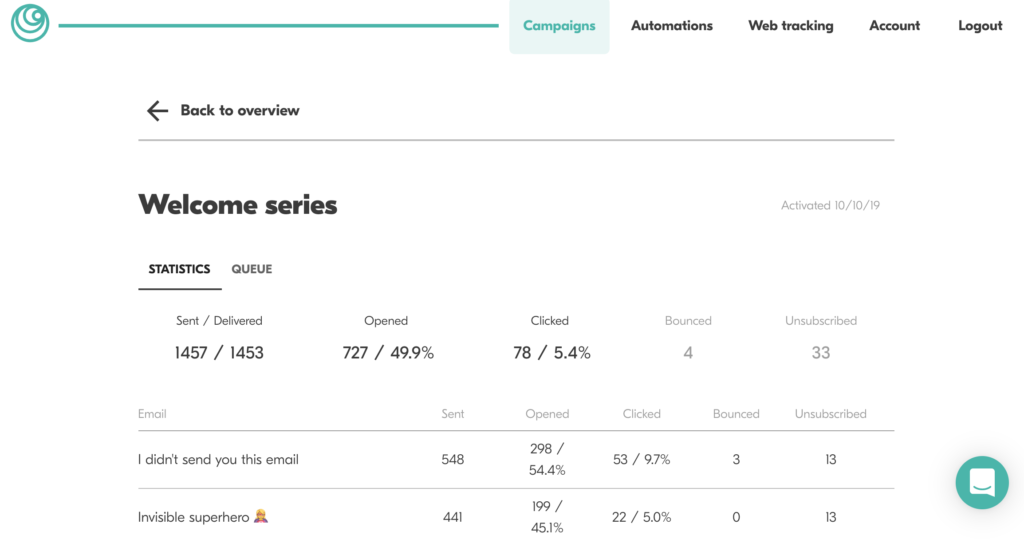Click the Logout link
1024x543 pixels.
point(980,26)
